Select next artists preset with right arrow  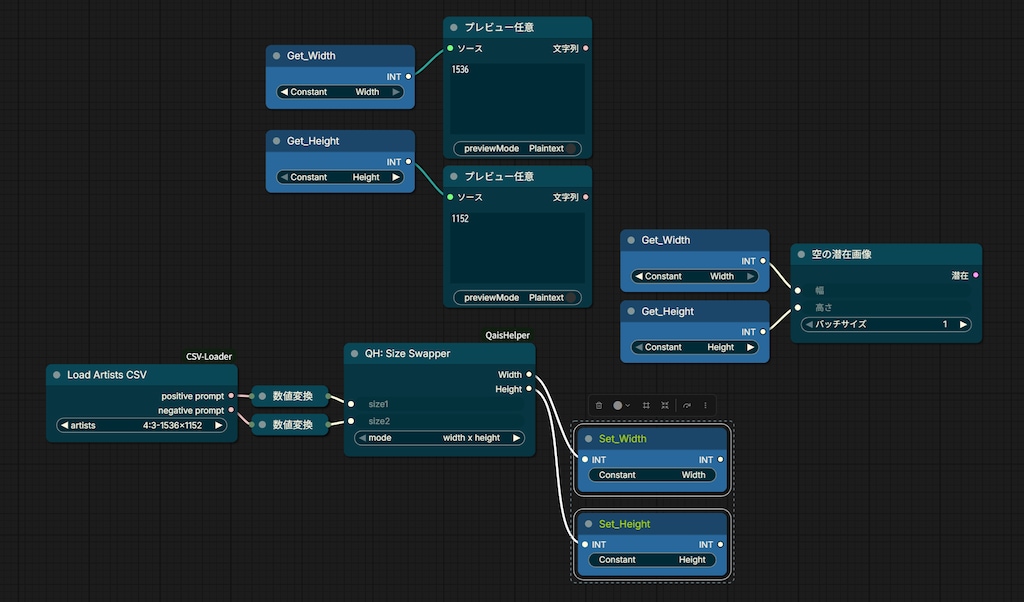(x=218, y=425)
